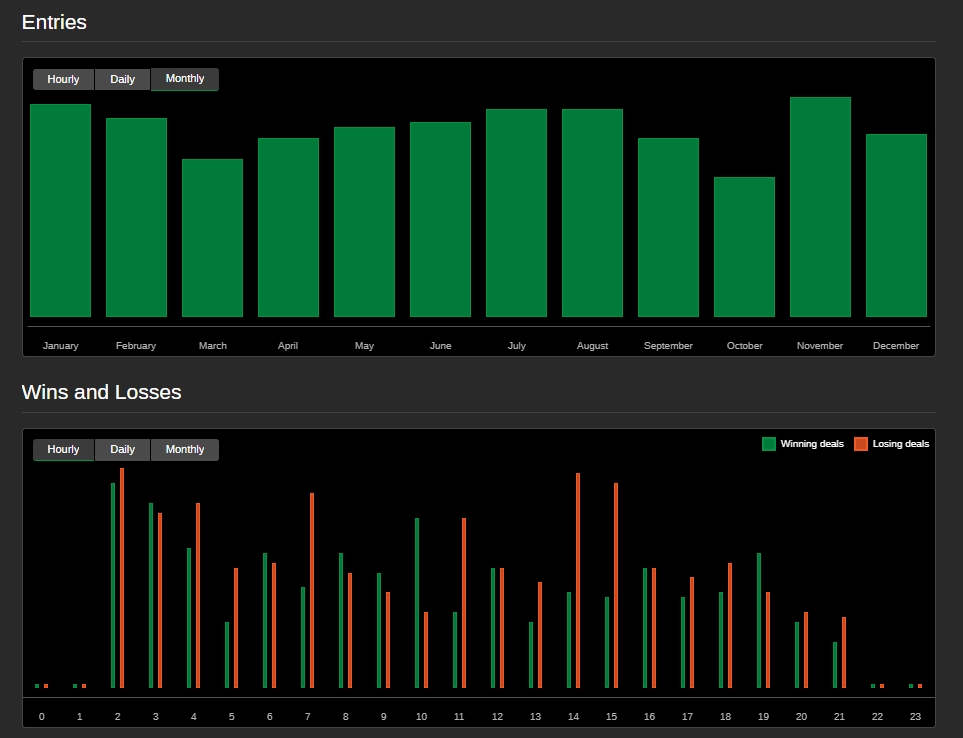This screenshot has height=738, width=963.
Task: Toggle Losing deals legend orange swatch
Action: coord(860,444)
